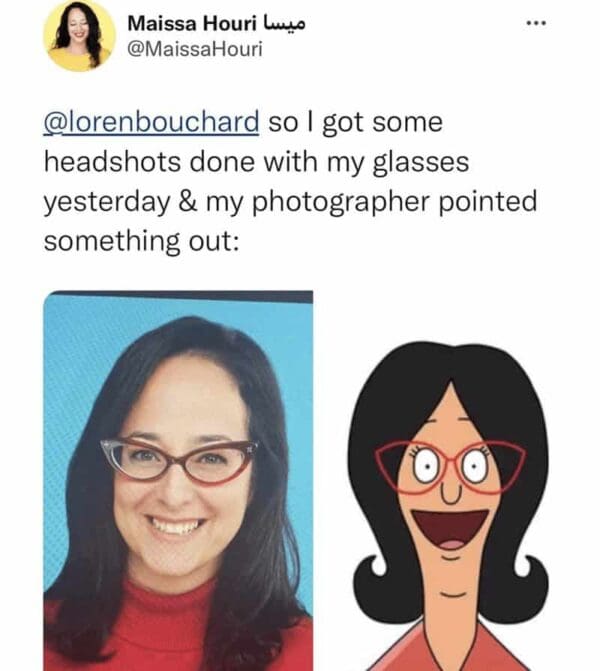The image size is (600, 671).
Task: Click the Arabic name text beside Houri
Action: pos(282,23)
